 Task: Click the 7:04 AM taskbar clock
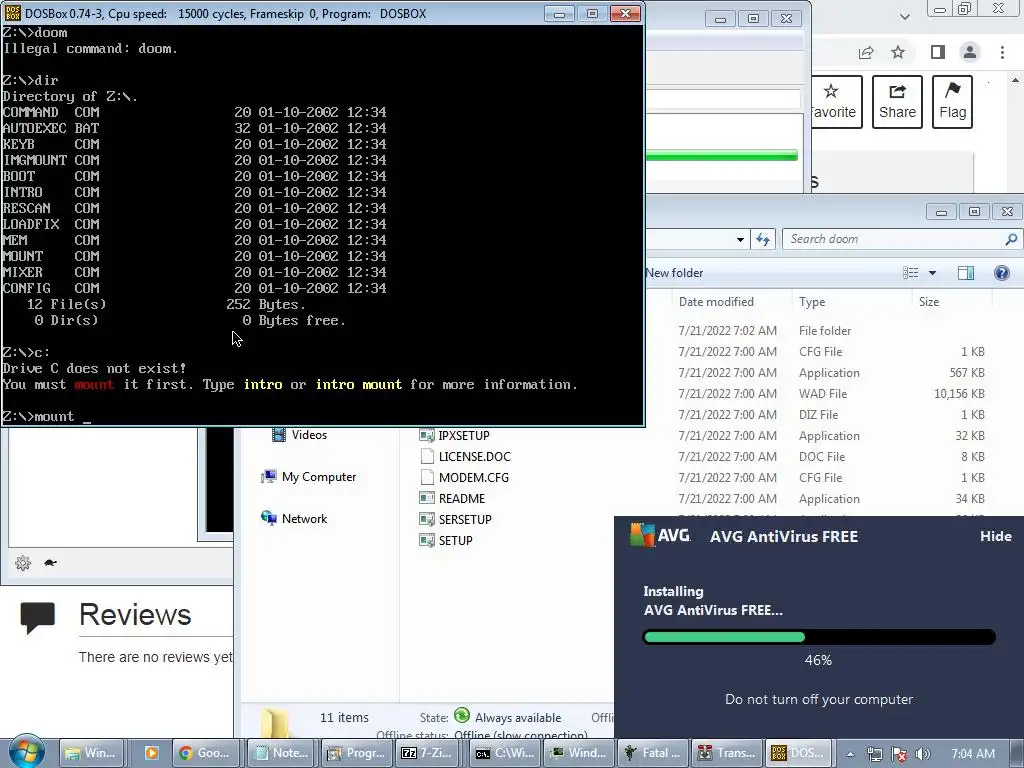coord(973,754)
